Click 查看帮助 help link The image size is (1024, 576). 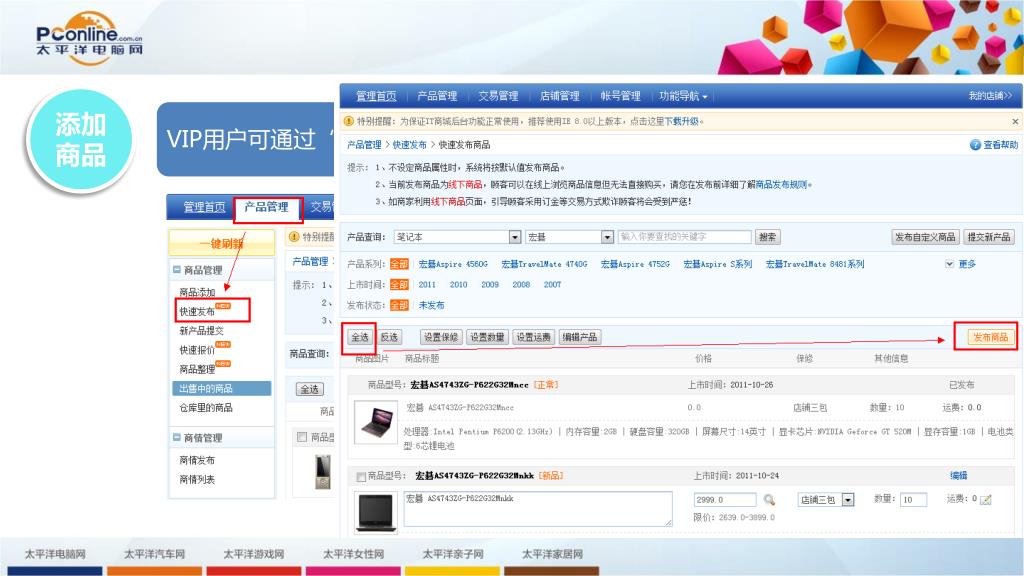coord(1000,145)
